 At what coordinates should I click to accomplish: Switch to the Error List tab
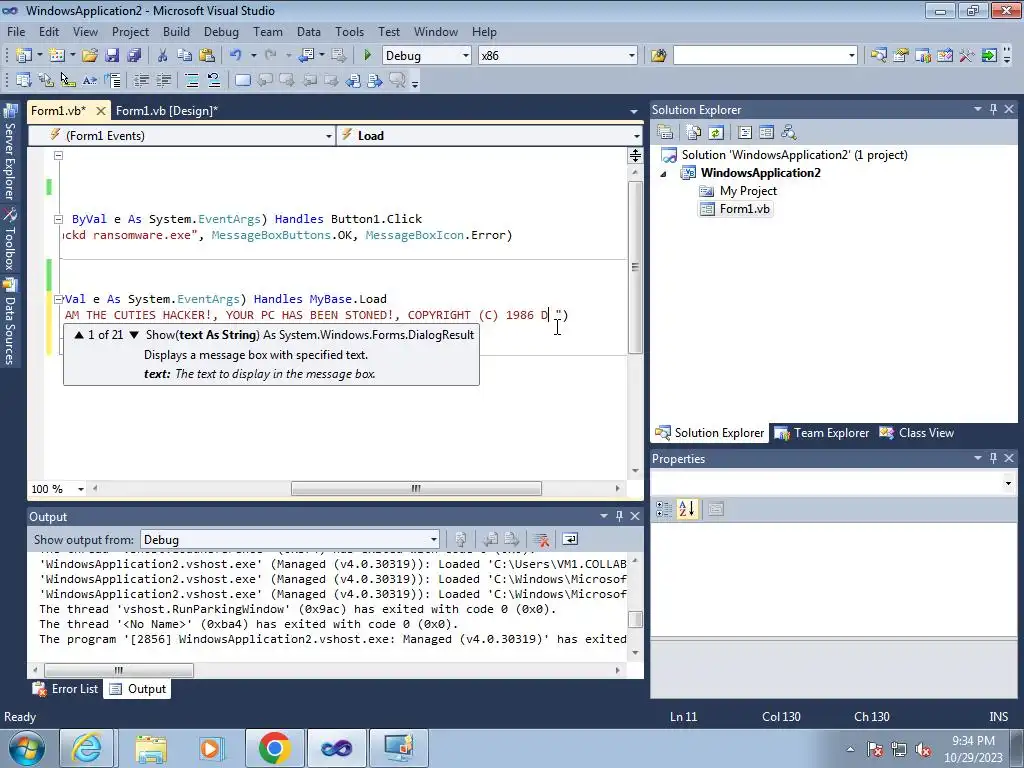click(66, 689)
